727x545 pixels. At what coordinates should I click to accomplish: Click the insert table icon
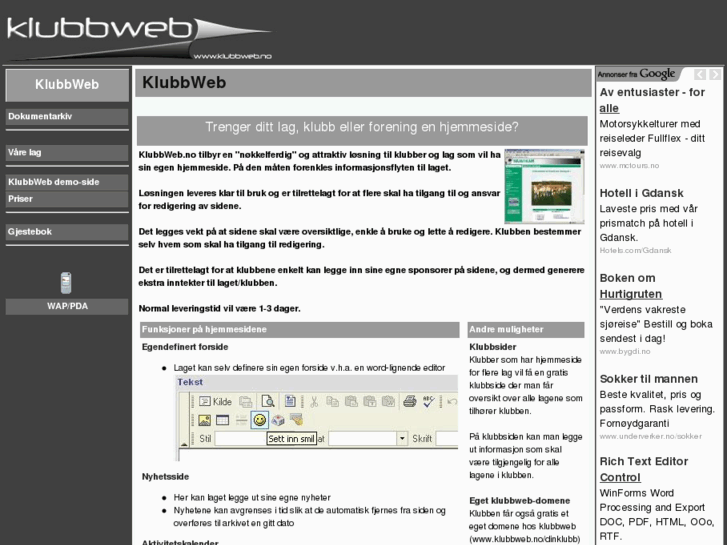223,420
